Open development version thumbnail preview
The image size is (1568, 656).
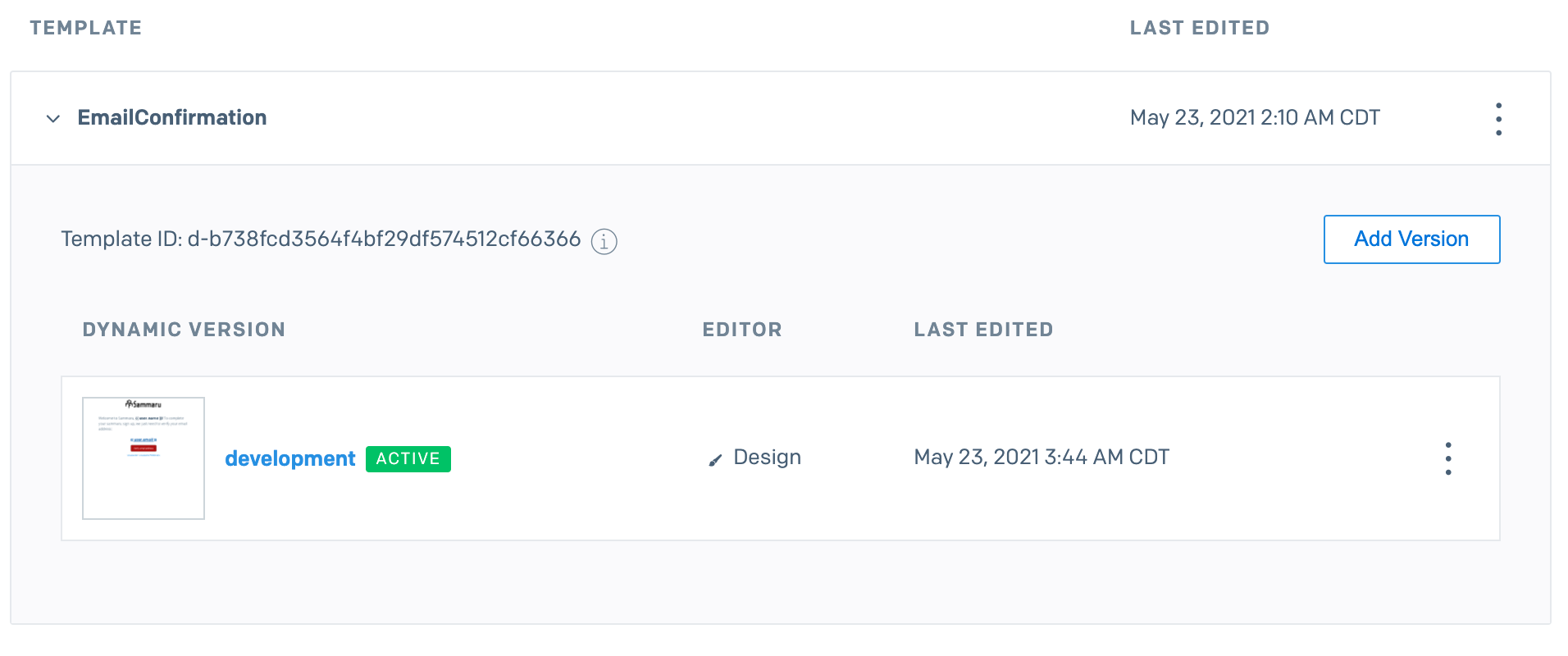coord(144,458)
